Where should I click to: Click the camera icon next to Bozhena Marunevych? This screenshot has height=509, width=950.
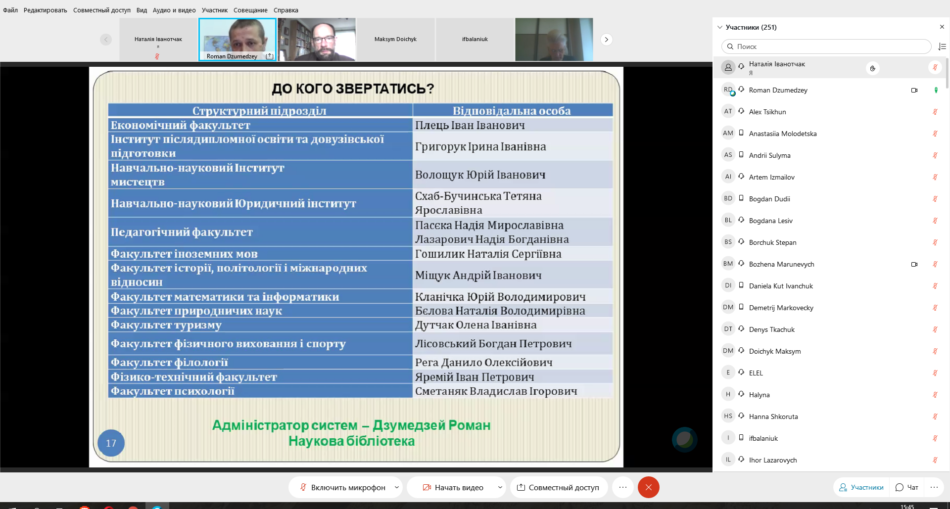click(914, 264)
